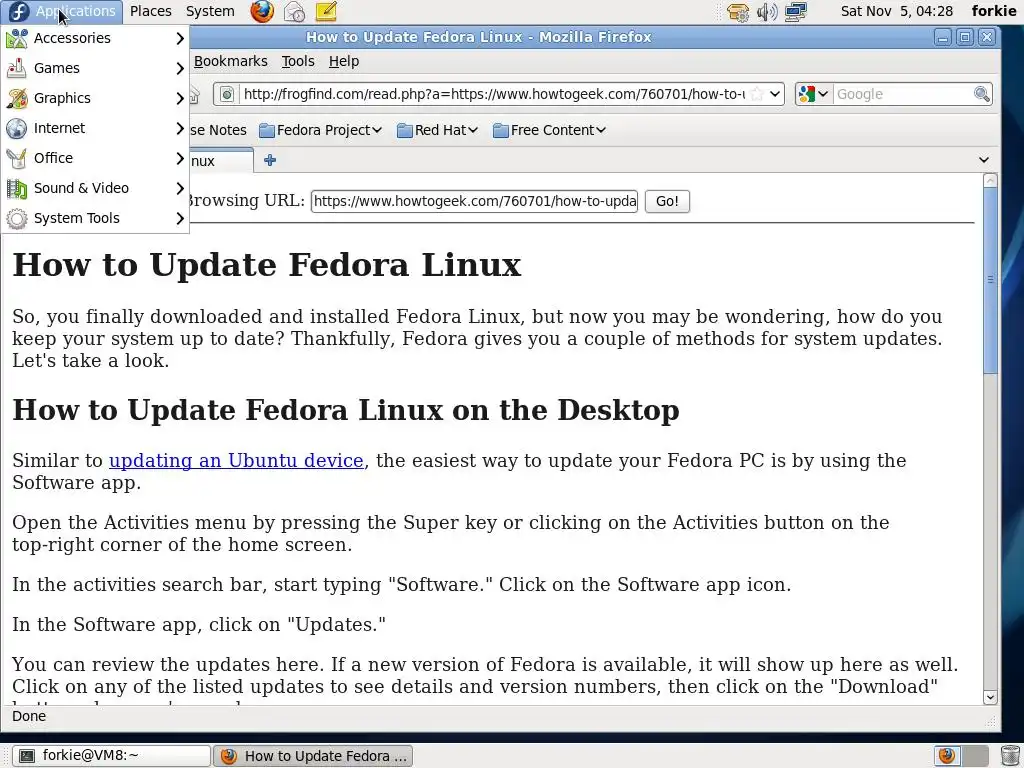This screenshot has width=1024, height=768.
Task: Click the Red Hat folder icon
Action: (x=404, y=131)
